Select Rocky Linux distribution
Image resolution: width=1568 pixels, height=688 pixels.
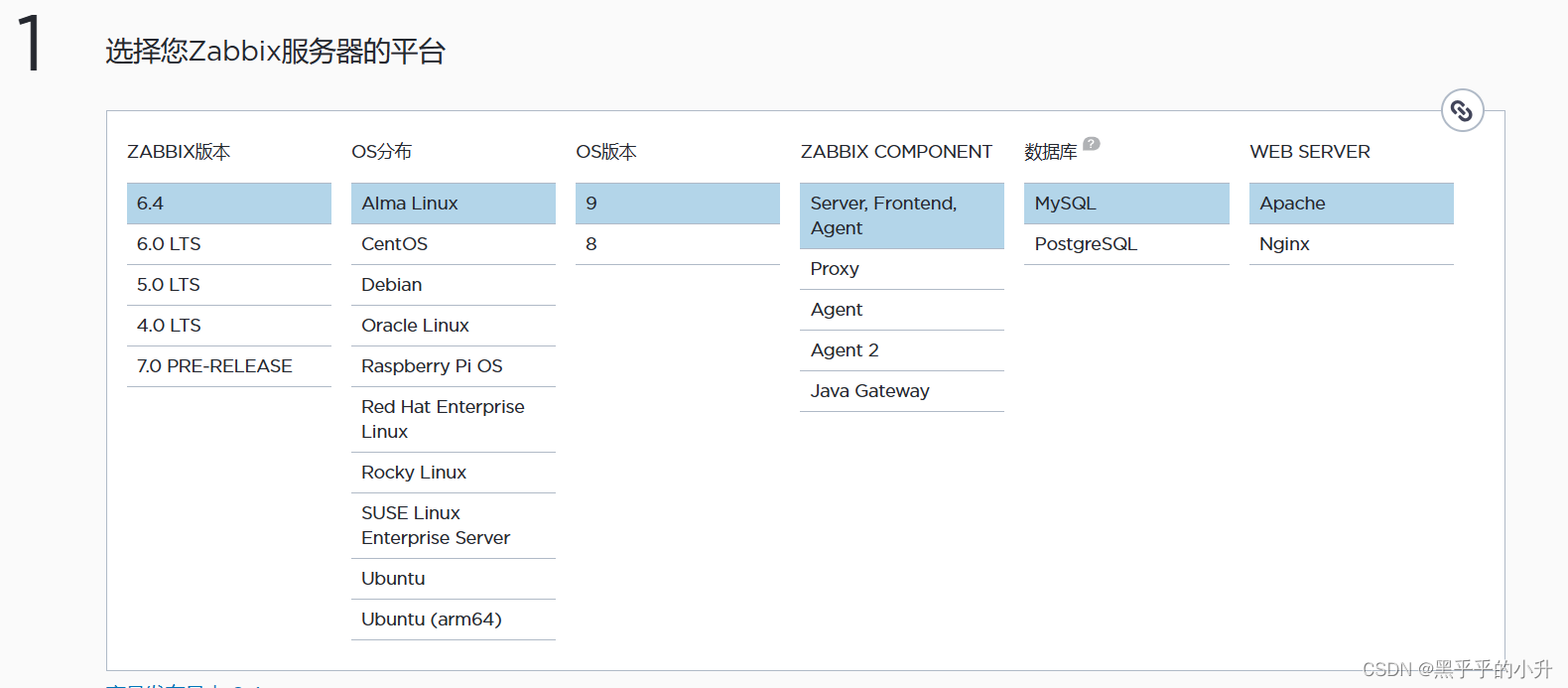454,473
